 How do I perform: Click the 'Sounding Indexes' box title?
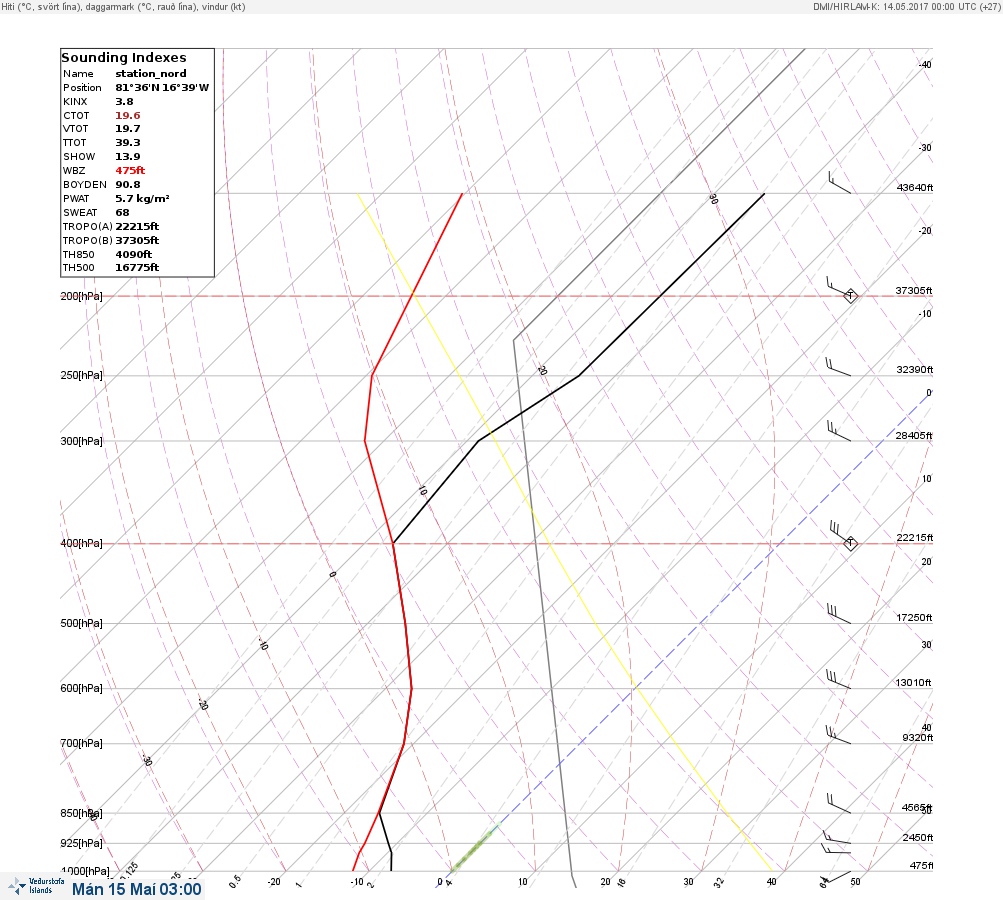123,57
